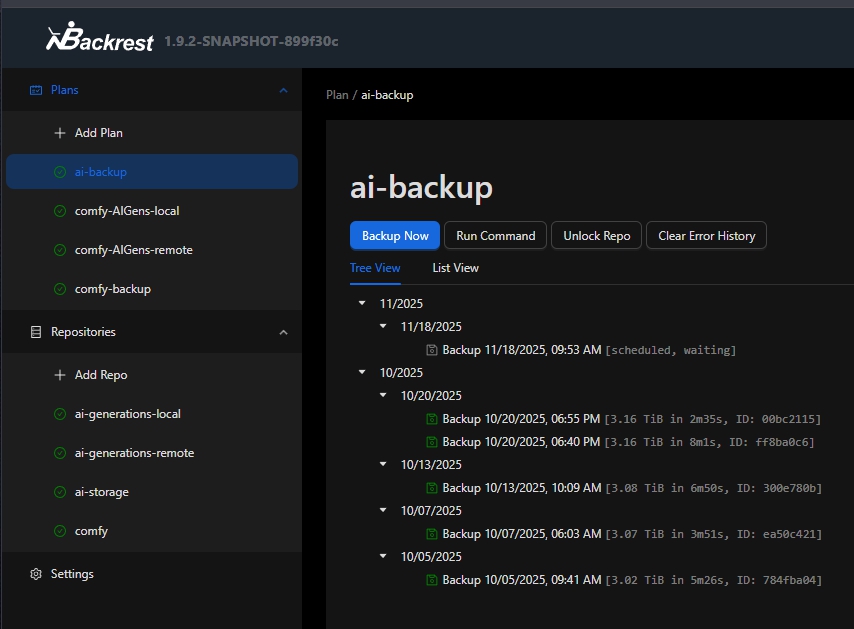Click the green status icon for comfy-AIGens-local
The image size is (854, 629).
[x=60, y=211]
